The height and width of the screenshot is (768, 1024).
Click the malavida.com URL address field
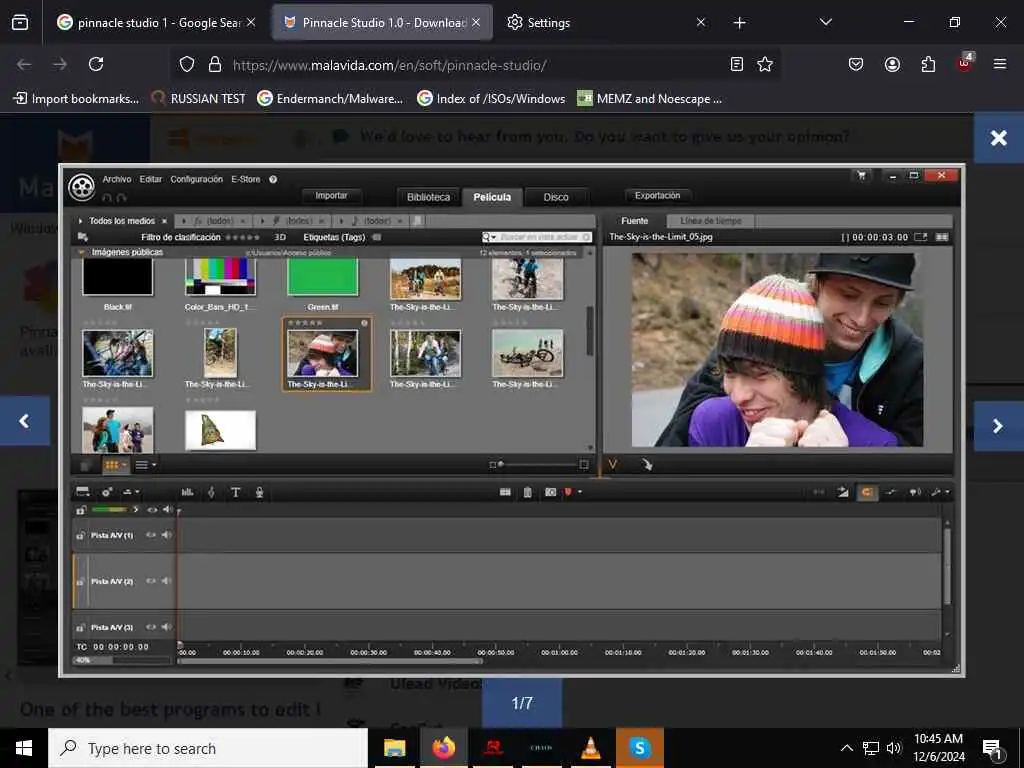pyautogui.click(x=389, y=65)
